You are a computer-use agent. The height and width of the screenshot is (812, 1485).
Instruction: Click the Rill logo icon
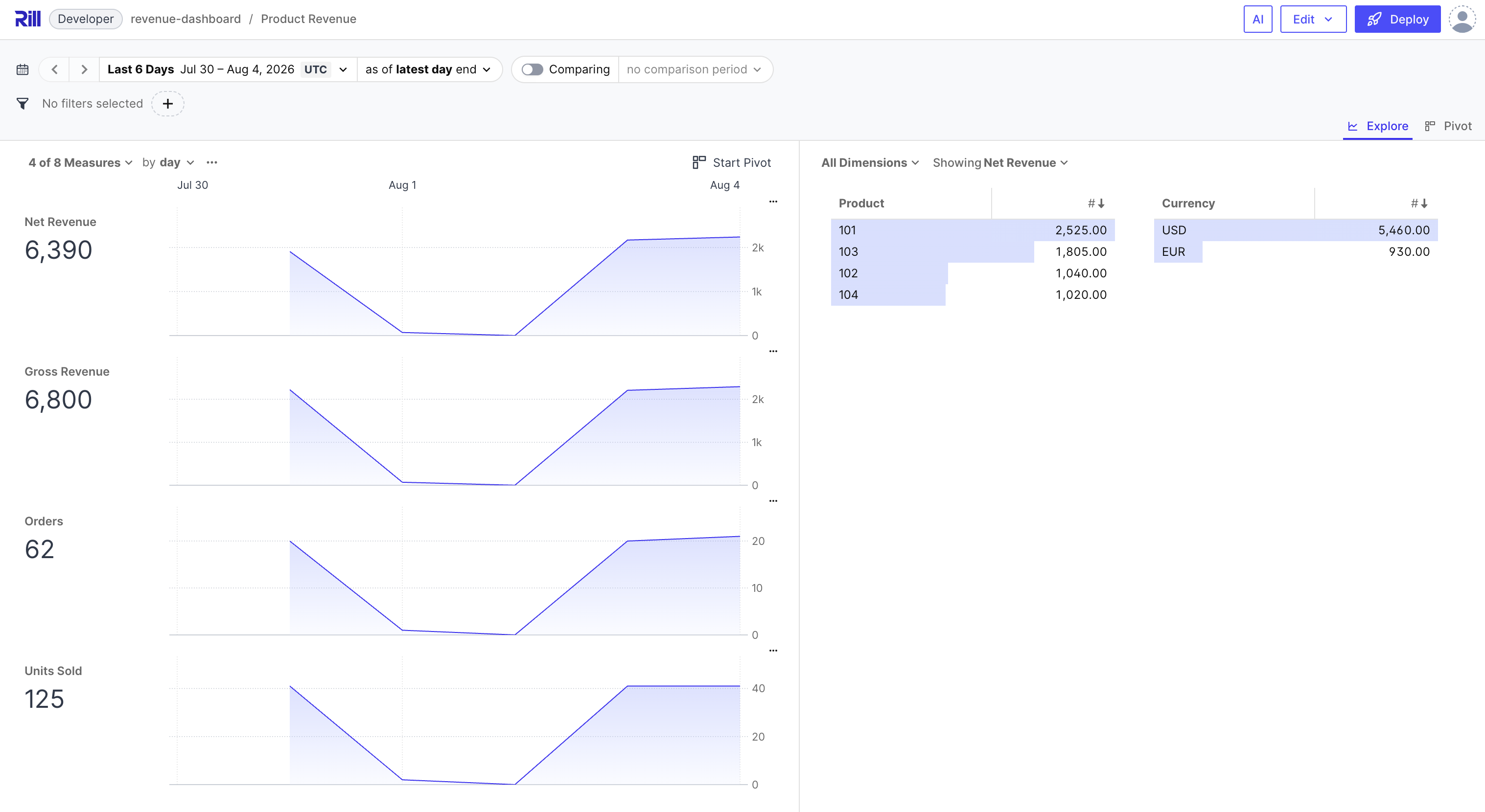pyautogui.click(x=28, y=19)
